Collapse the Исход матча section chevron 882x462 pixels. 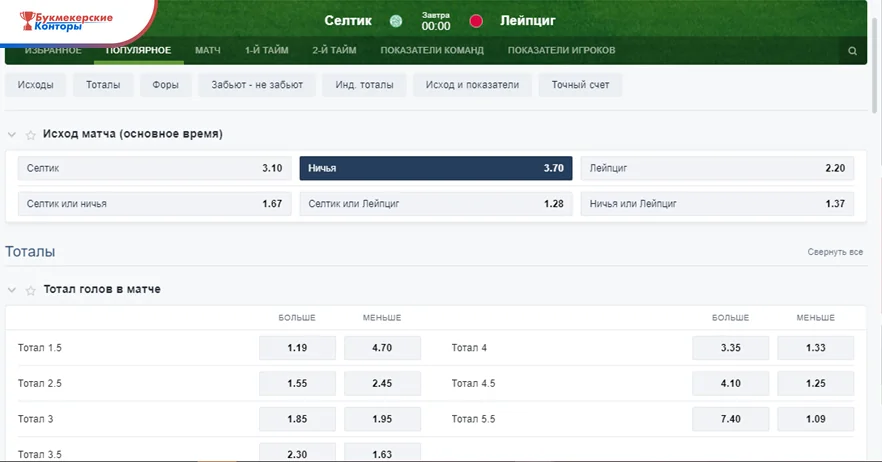click(x=11, y=134)
